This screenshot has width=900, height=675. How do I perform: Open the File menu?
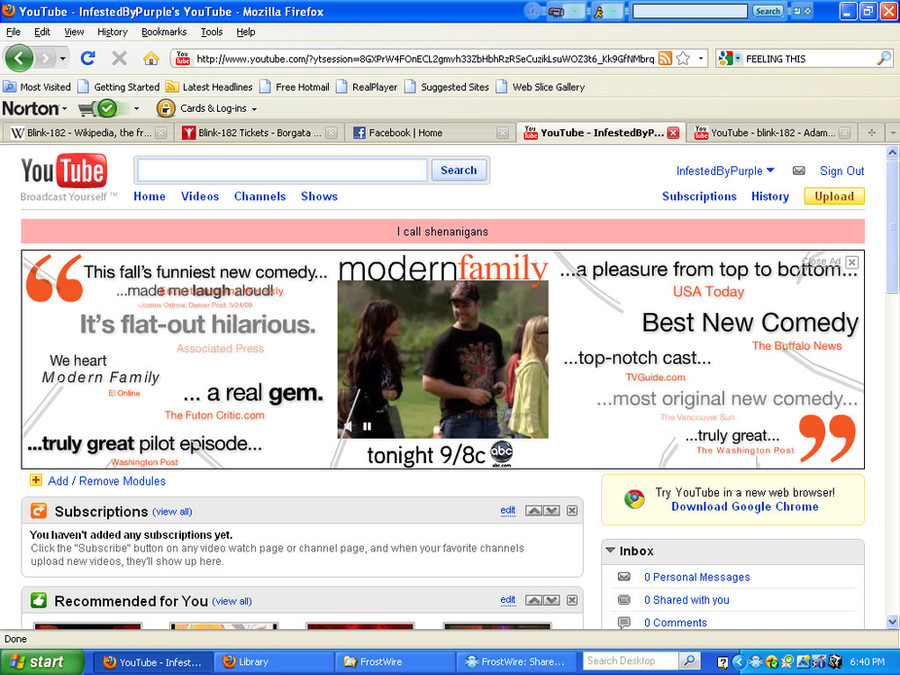click(13, 32)
